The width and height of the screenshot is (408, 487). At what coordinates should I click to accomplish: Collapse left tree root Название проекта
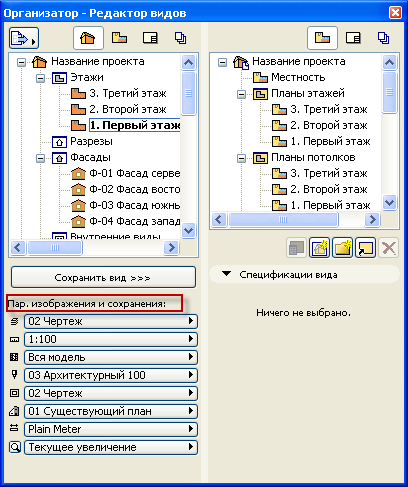(x=21, y=62)
